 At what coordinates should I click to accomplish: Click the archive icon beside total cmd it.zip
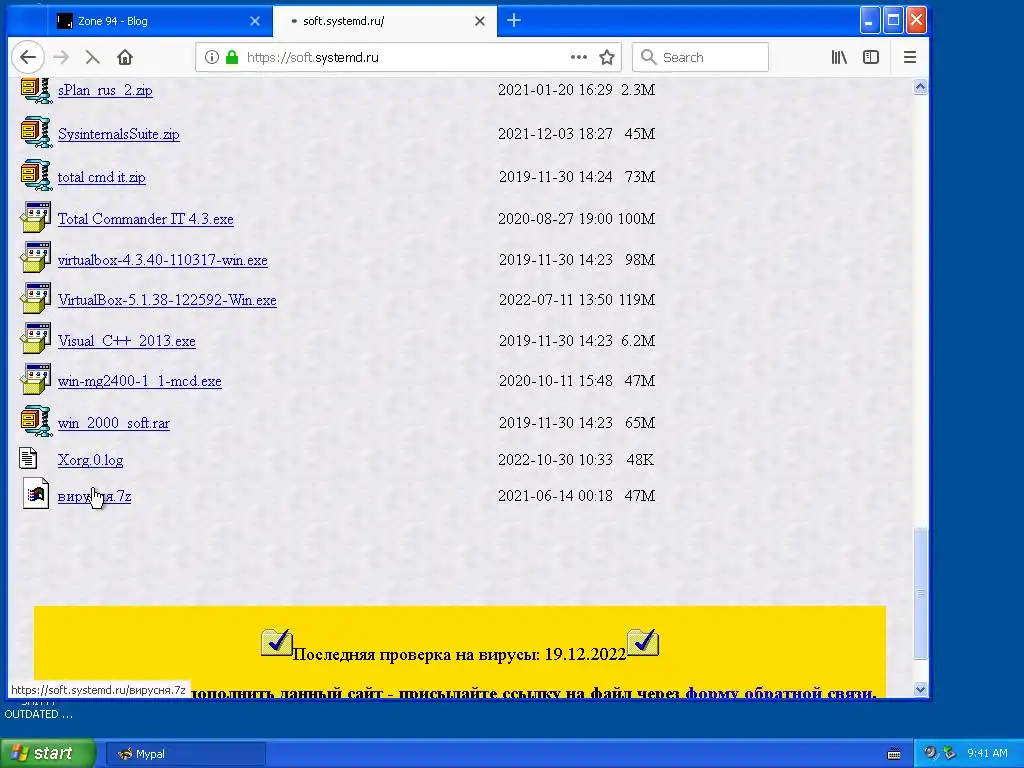coord(36,175)
